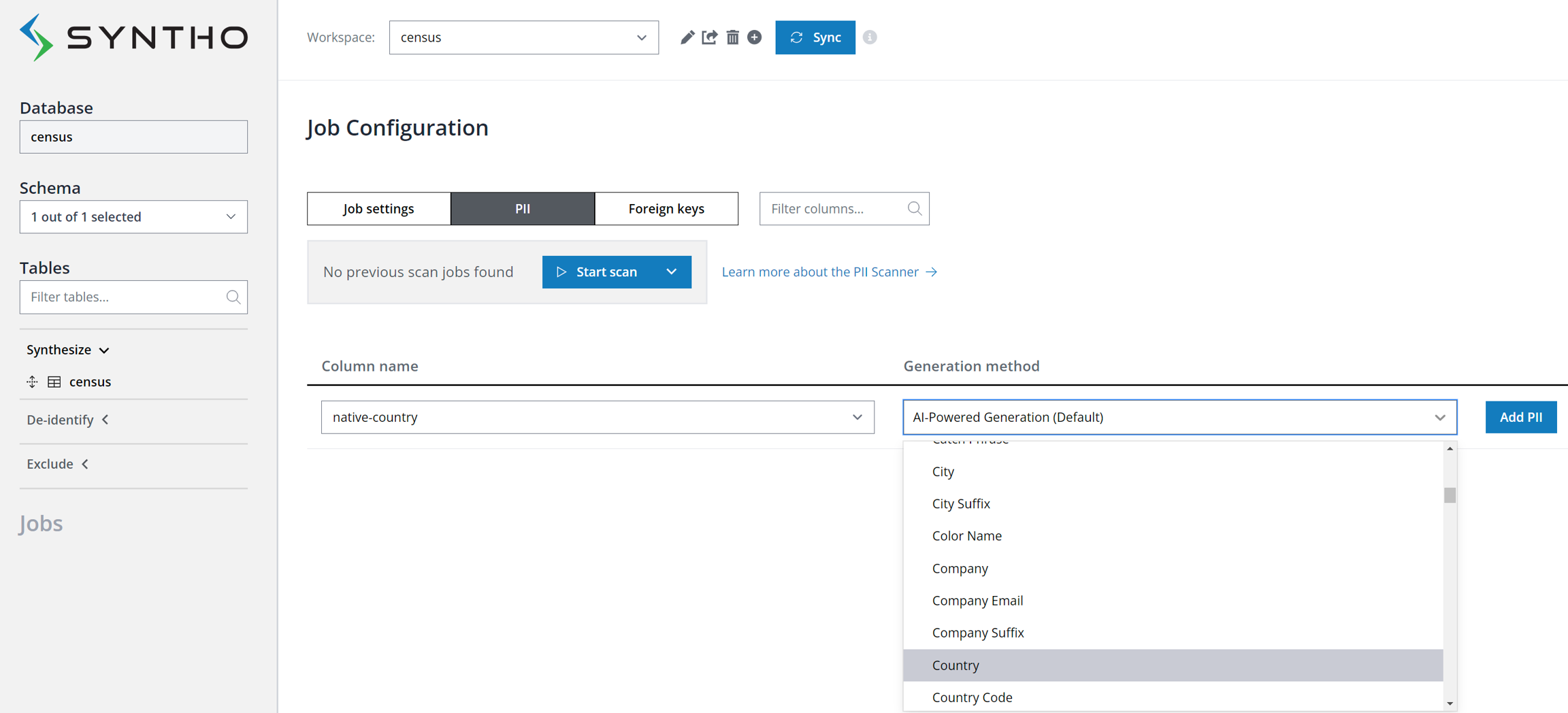Click the plus add workspace icon
The image size is (1568, 713).
click(754, 37)
